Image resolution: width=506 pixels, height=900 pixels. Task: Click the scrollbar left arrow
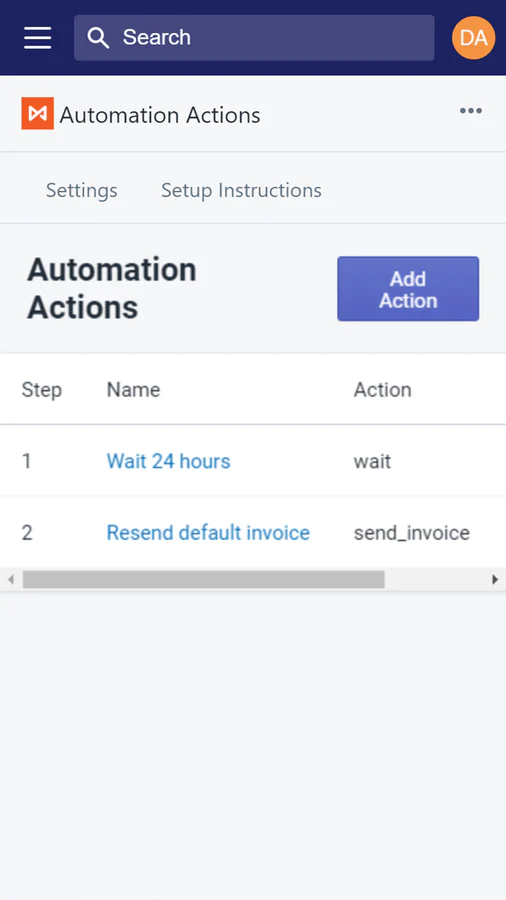coord(10,580)
